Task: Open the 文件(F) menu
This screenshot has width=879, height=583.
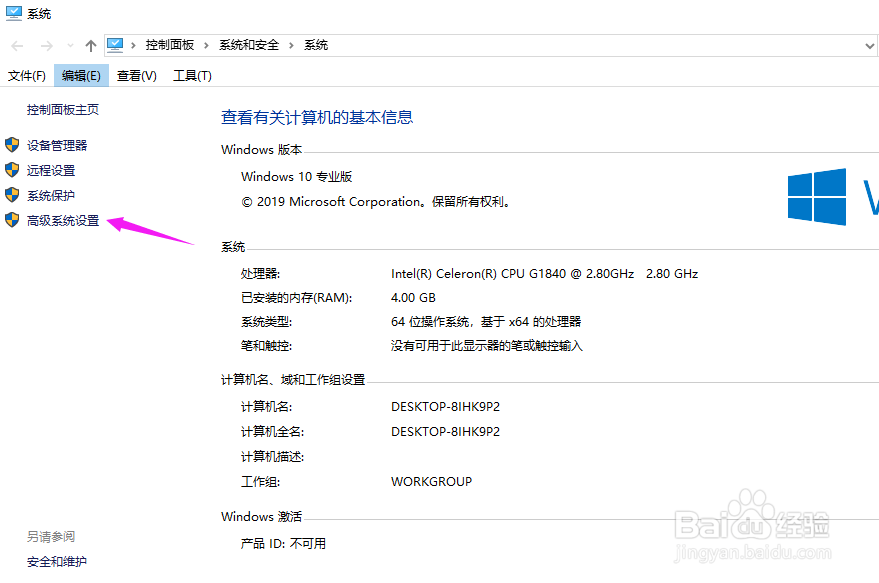Action: click(x=27, y=76)
